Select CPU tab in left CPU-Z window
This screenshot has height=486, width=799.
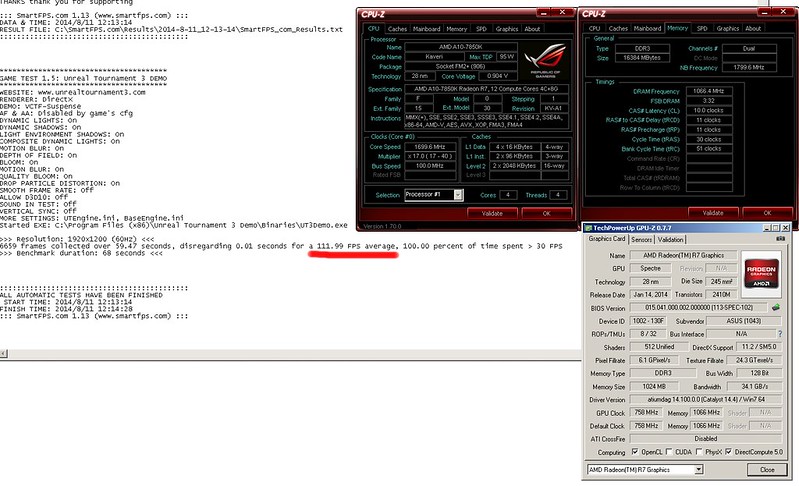(x=374, y=29)
